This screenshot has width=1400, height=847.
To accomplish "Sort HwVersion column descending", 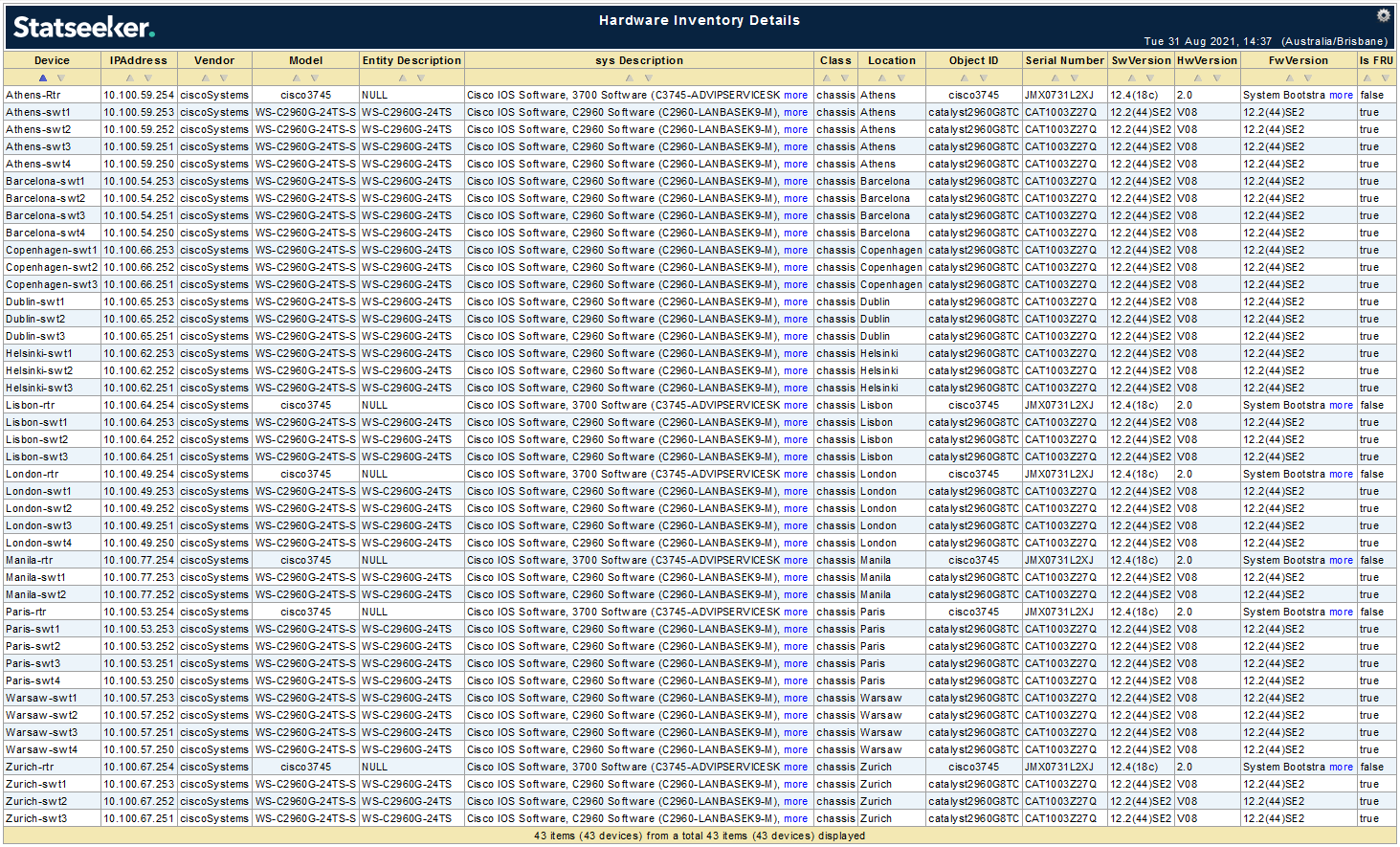I will click(1217, 78).
